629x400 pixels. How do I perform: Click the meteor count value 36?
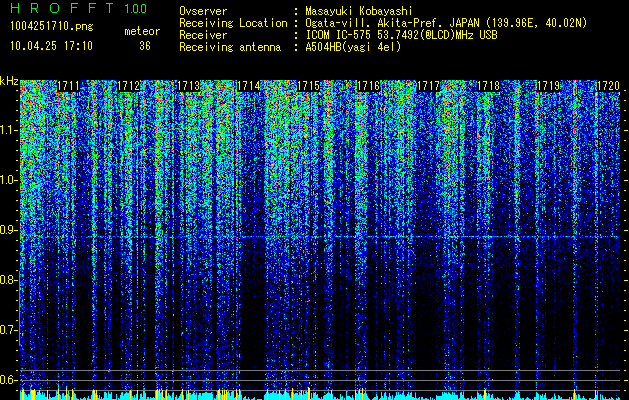(145, 46)
